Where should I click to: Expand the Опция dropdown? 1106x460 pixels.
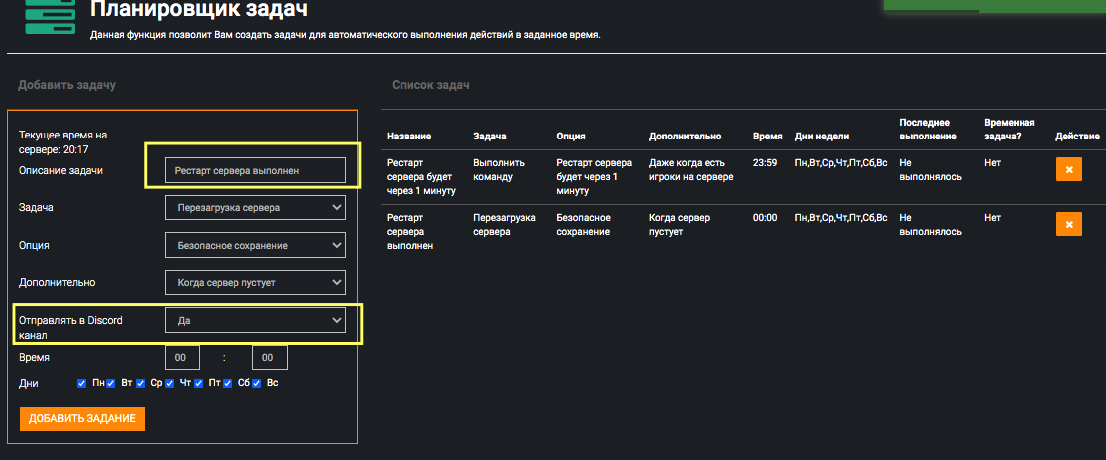click(x=255, y=245)
